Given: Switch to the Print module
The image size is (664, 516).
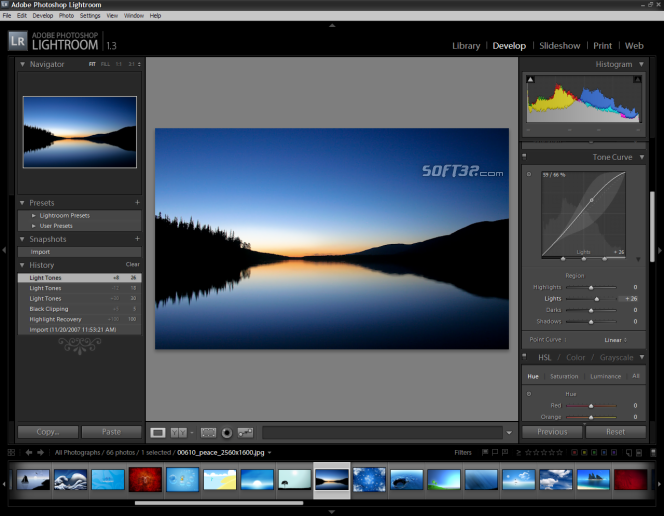Looking at the screenshot, I should click(x=603, y=46).
